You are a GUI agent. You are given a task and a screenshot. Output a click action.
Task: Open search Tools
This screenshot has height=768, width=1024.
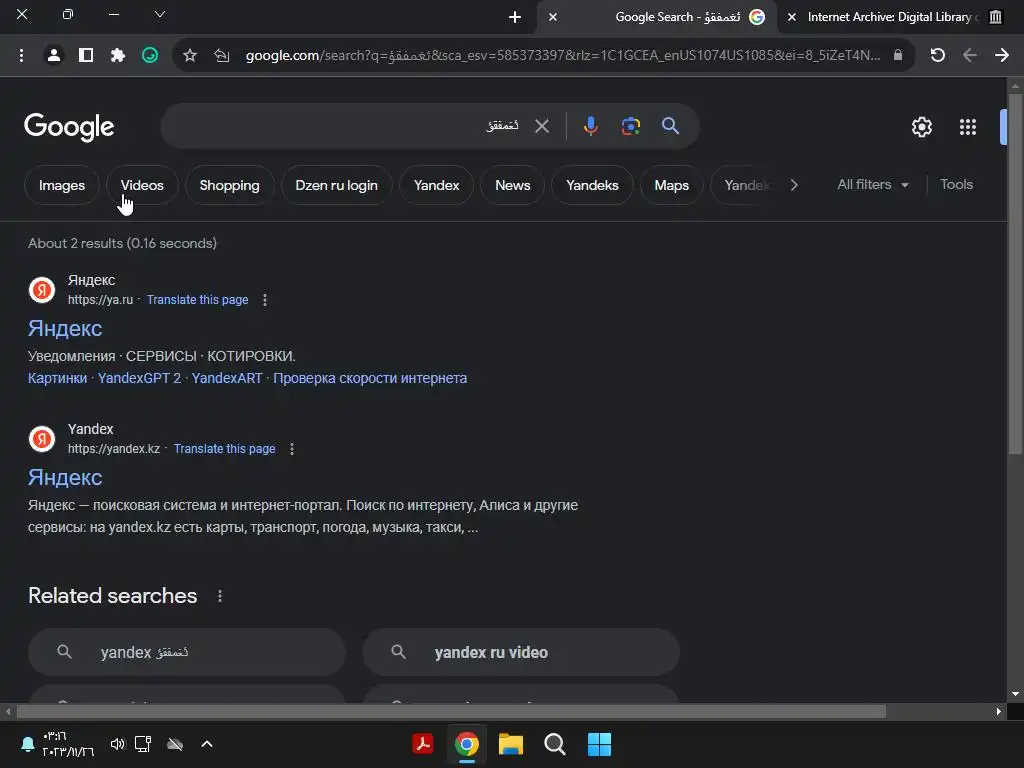[x=956, y=185]
